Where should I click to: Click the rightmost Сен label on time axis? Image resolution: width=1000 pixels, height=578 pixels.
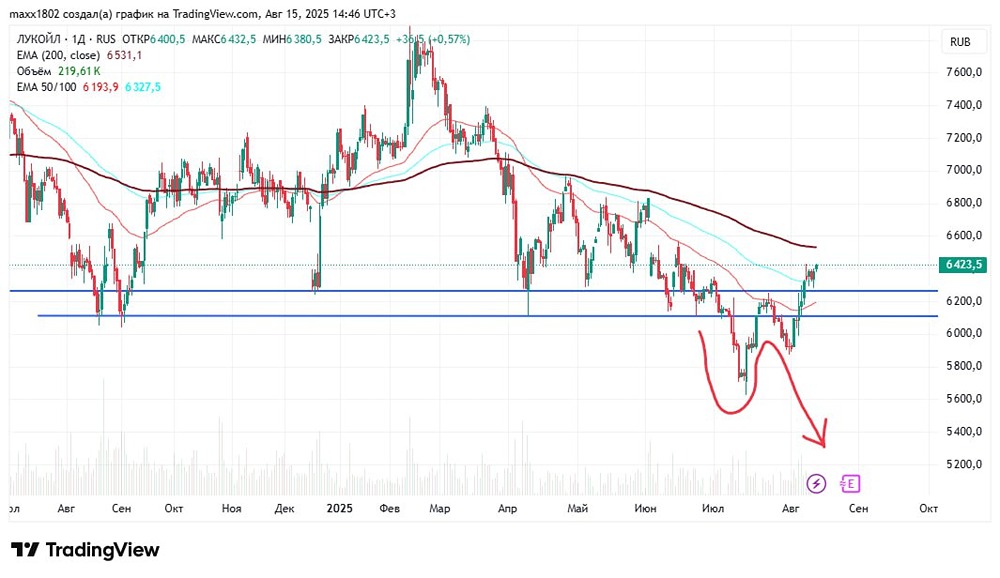coord(858,508)
